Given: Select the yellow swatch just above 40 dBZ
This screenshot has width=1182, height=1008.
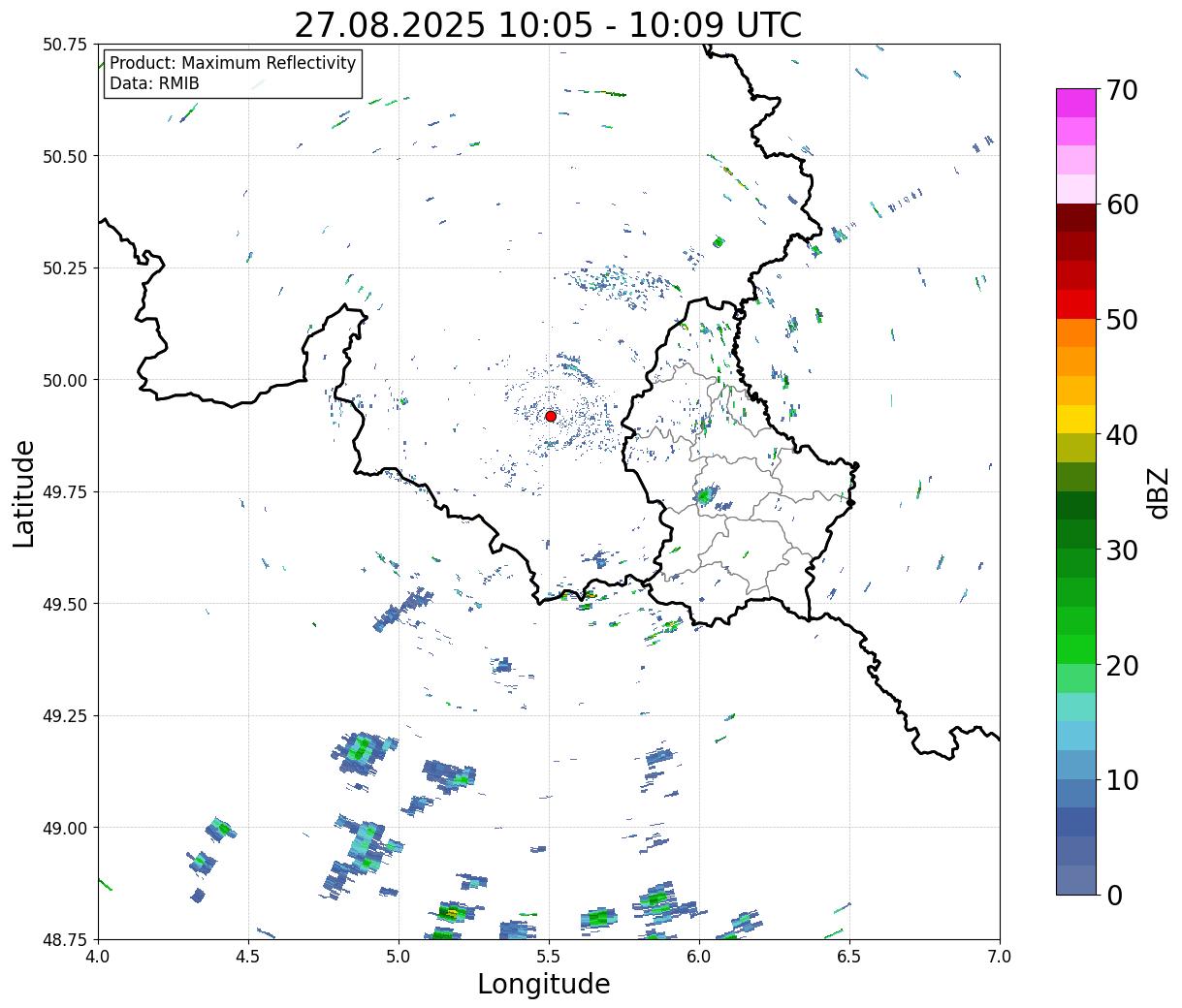Looking at the screenshot, I should point(1076,419).
